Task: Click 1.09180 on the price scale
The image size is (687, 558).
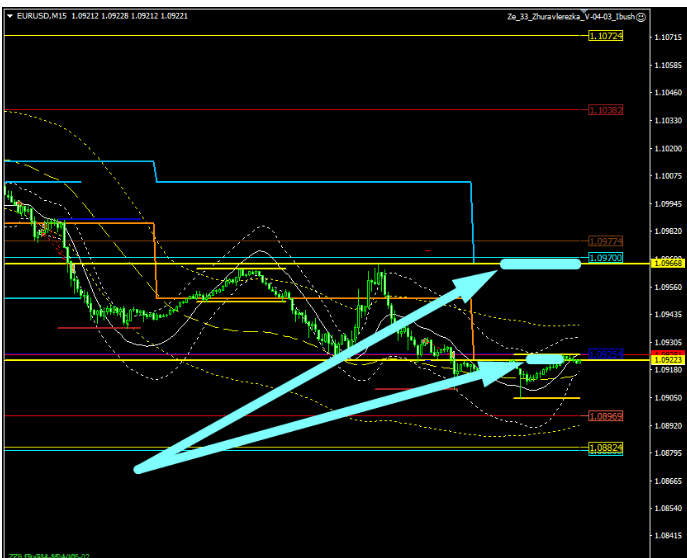Action: [x=668, y=370]
